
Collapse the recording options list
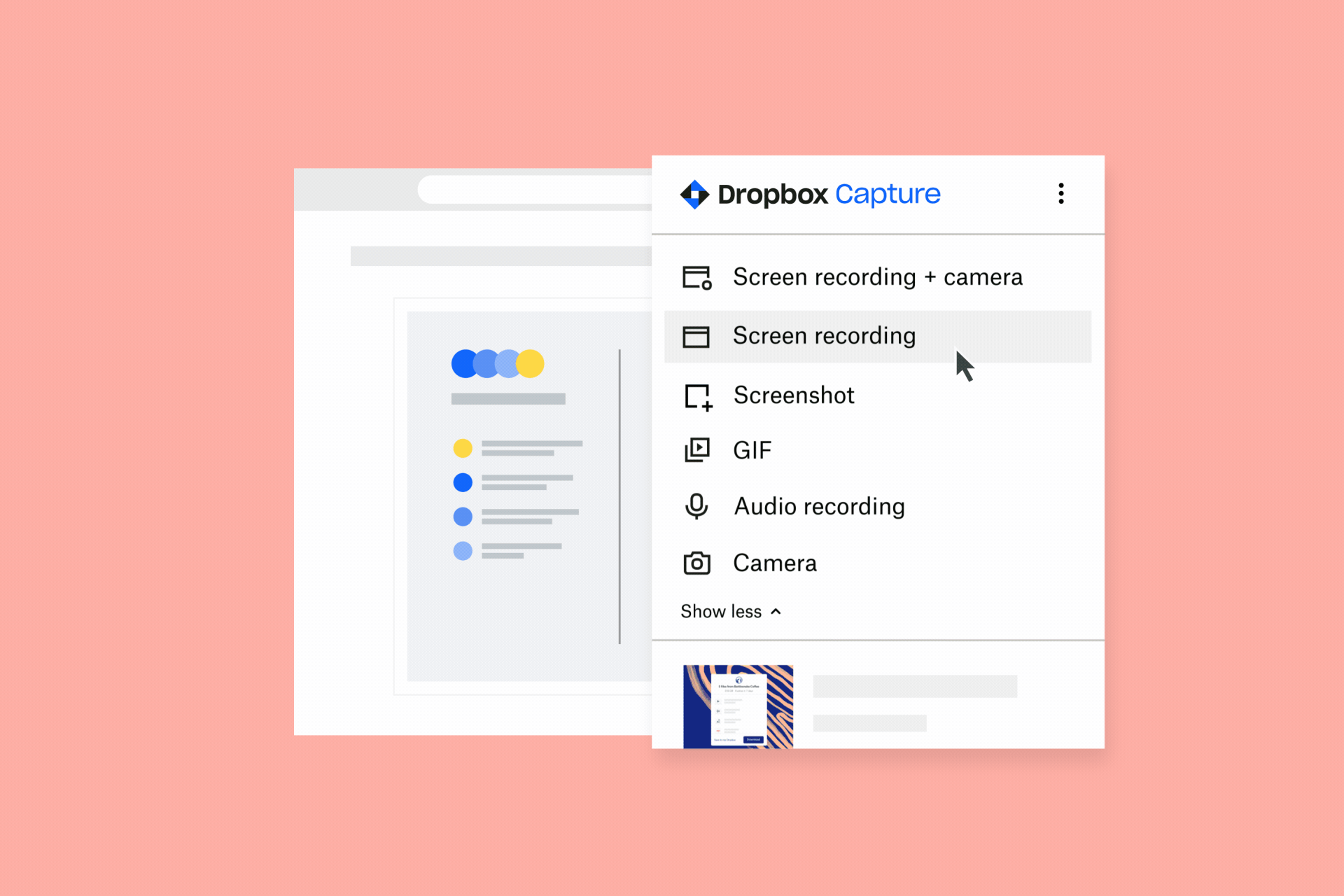[730, 612]
